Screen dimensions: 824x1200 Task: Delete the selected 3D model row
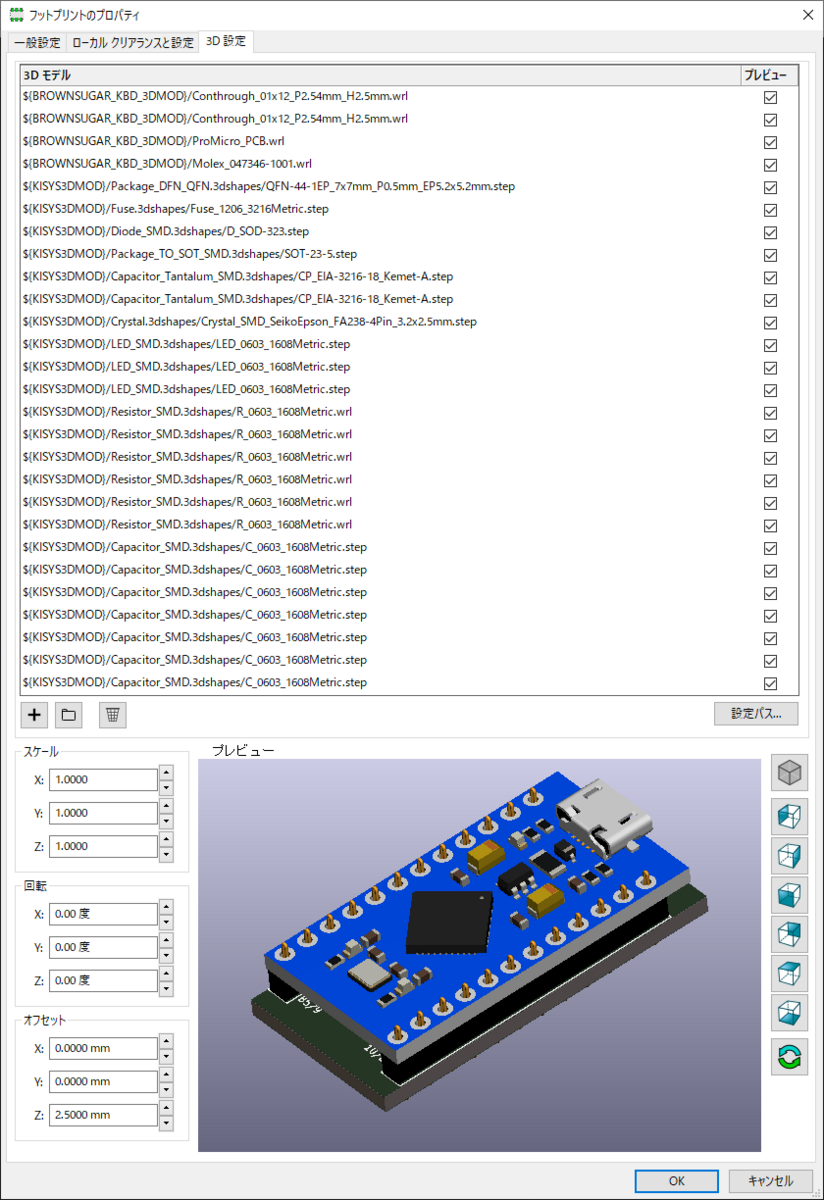111,714
